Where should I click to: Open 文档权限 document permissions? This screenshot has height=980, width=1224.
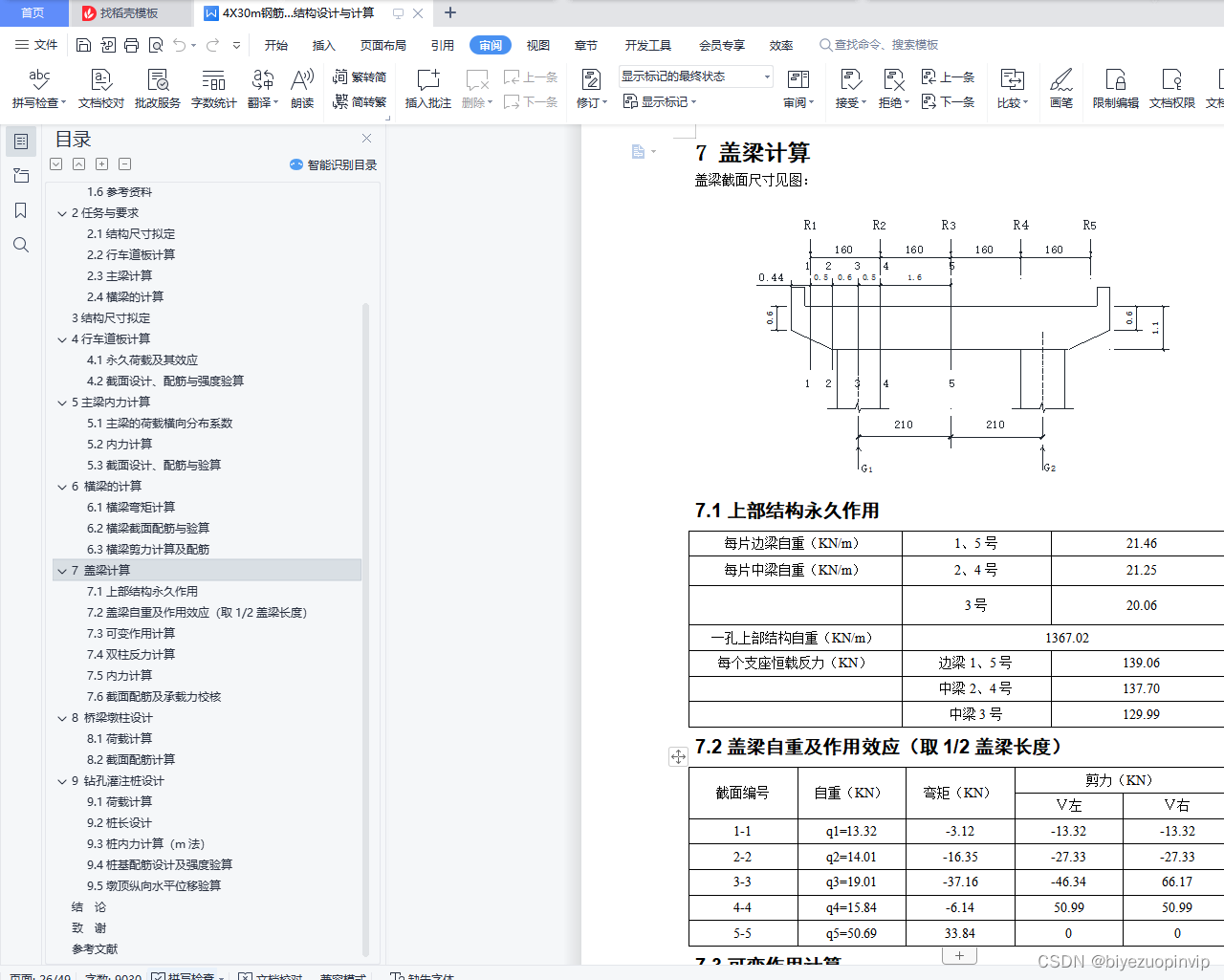click(x=1172, y=89)
